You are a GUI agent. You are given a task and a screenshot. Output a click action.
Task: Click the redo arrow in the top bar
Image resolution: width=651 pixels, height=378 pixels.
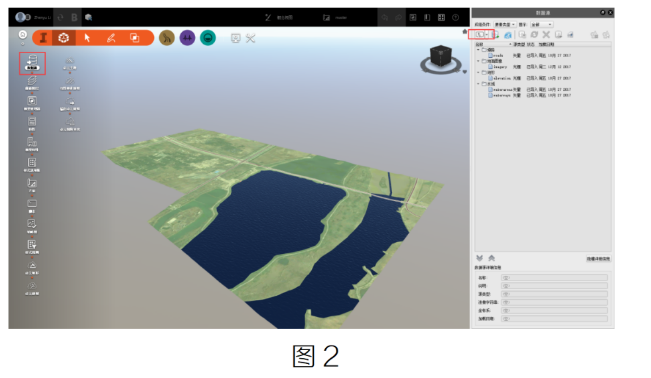(399, 17)
